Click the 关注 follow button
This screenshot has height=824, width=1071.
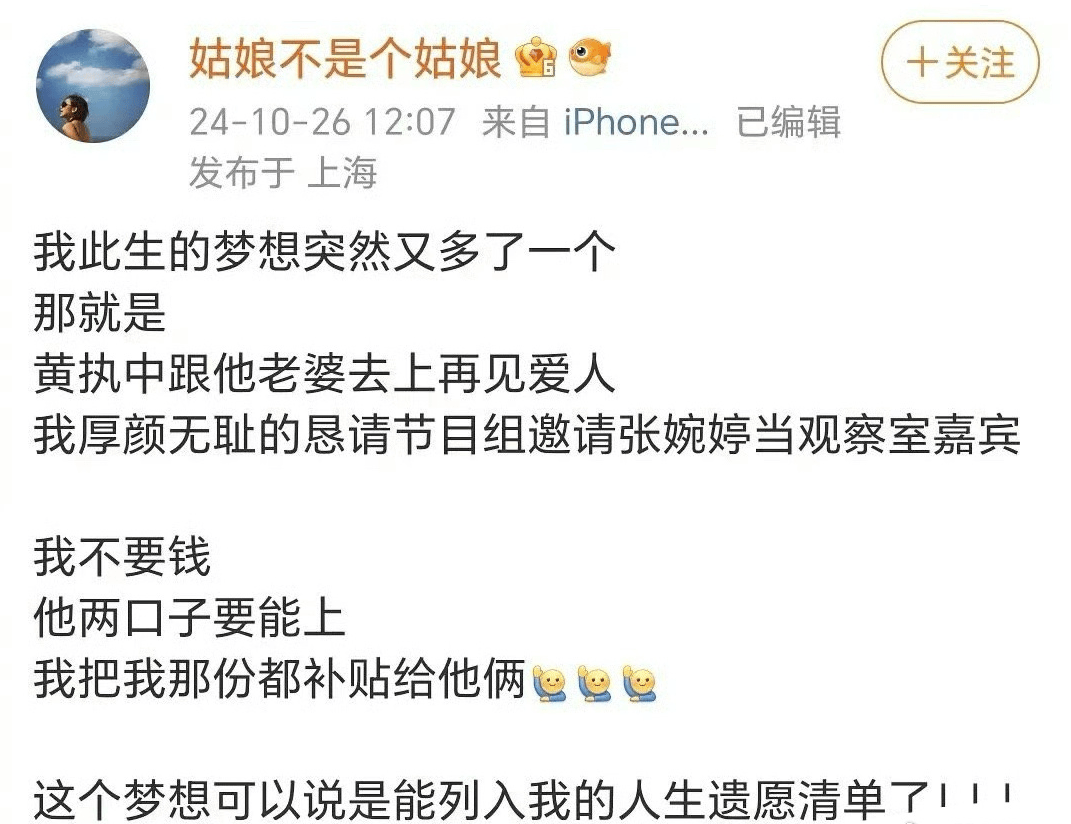point(960,62)
